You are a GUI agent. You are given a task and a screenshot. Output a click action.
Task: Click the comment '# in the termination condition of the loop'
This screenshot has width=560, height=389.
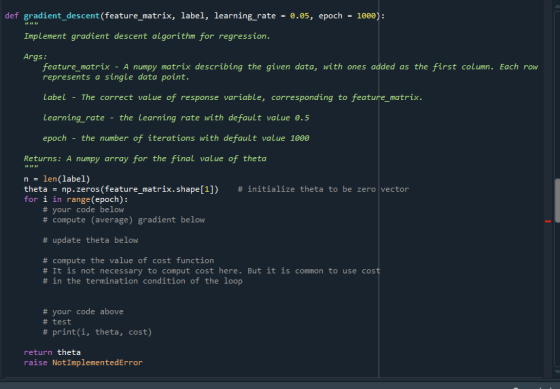point(142,281)
